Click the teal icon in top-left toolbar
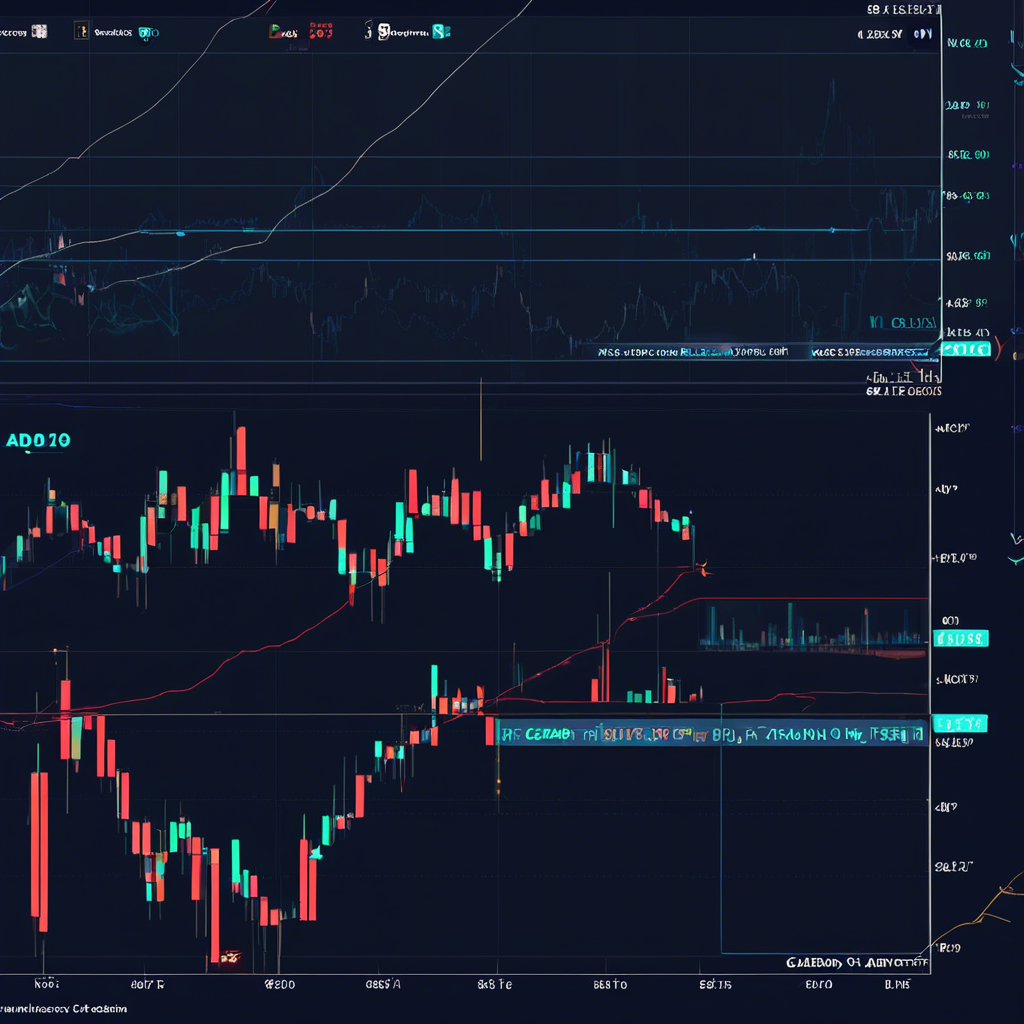This screenshot has height=1024, width=1024. coord(146,32)
